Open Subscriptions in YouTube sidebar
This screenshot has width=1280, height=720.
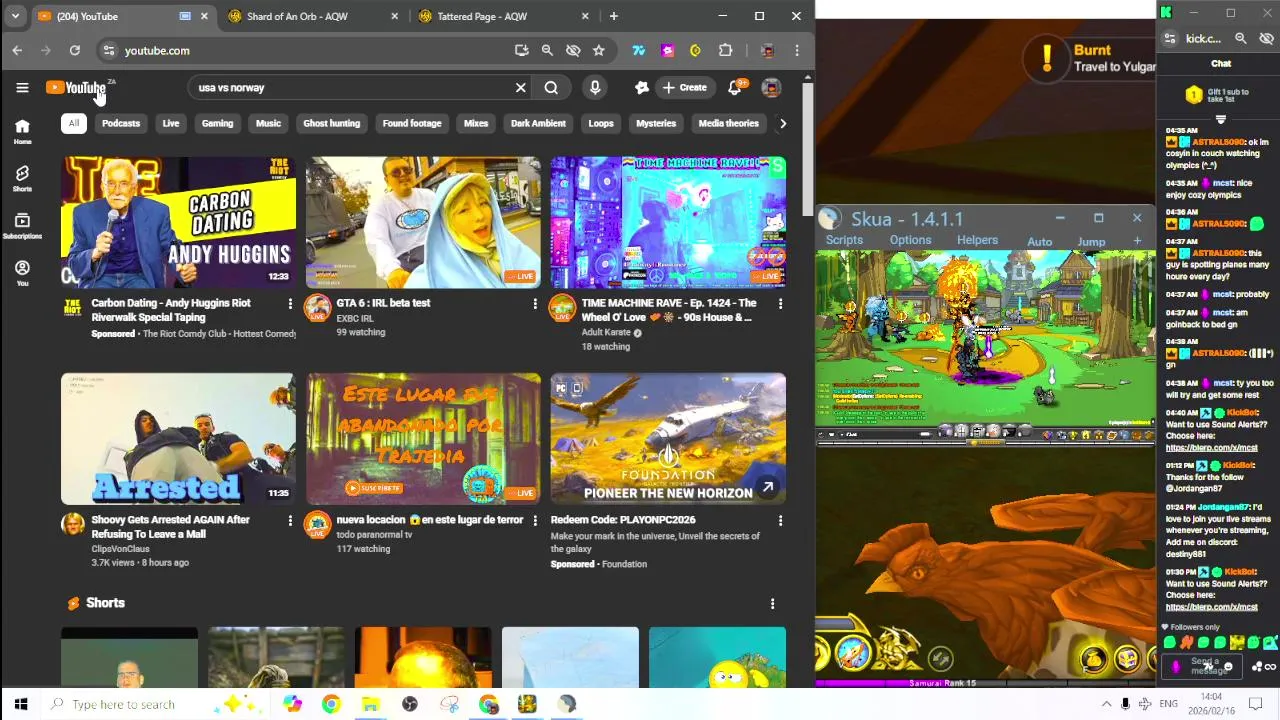pyautogui.click(x=22, y=226)
